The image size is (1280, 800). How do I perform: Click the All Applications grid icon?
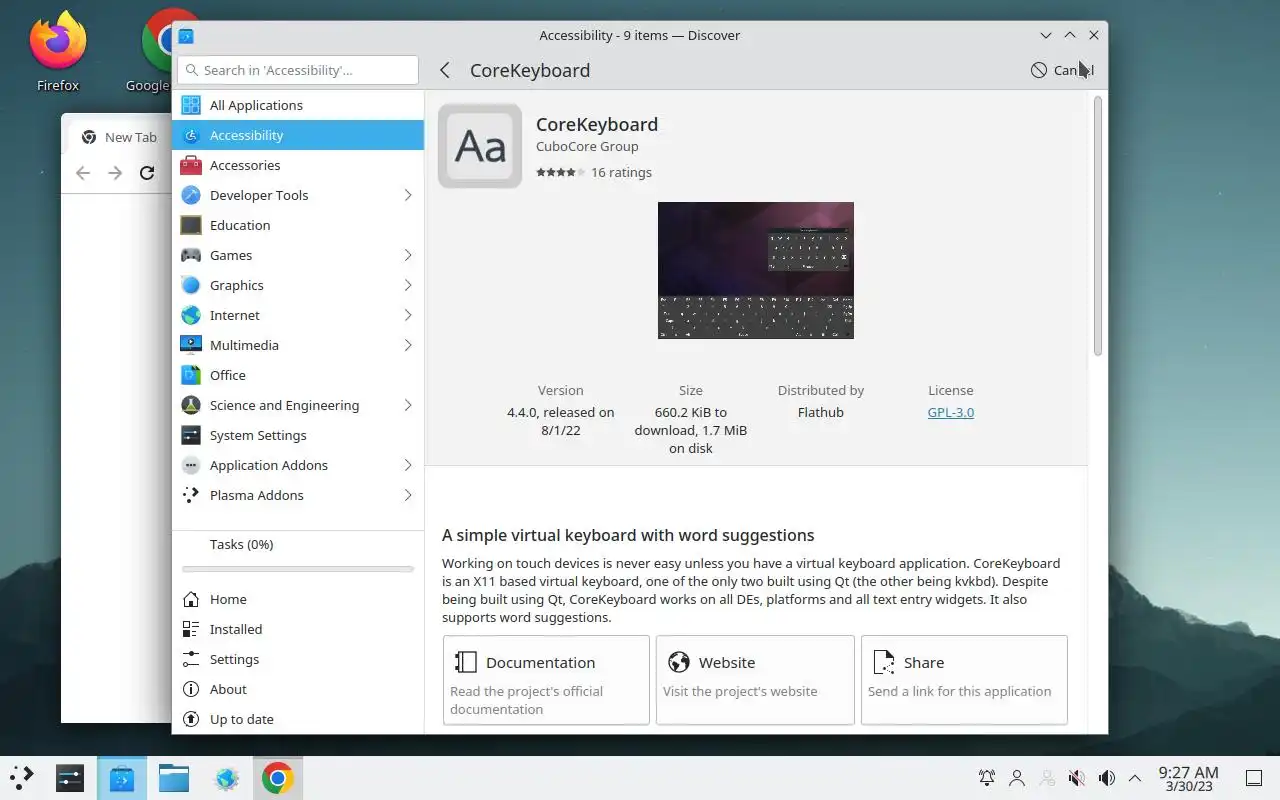point(191,105)
